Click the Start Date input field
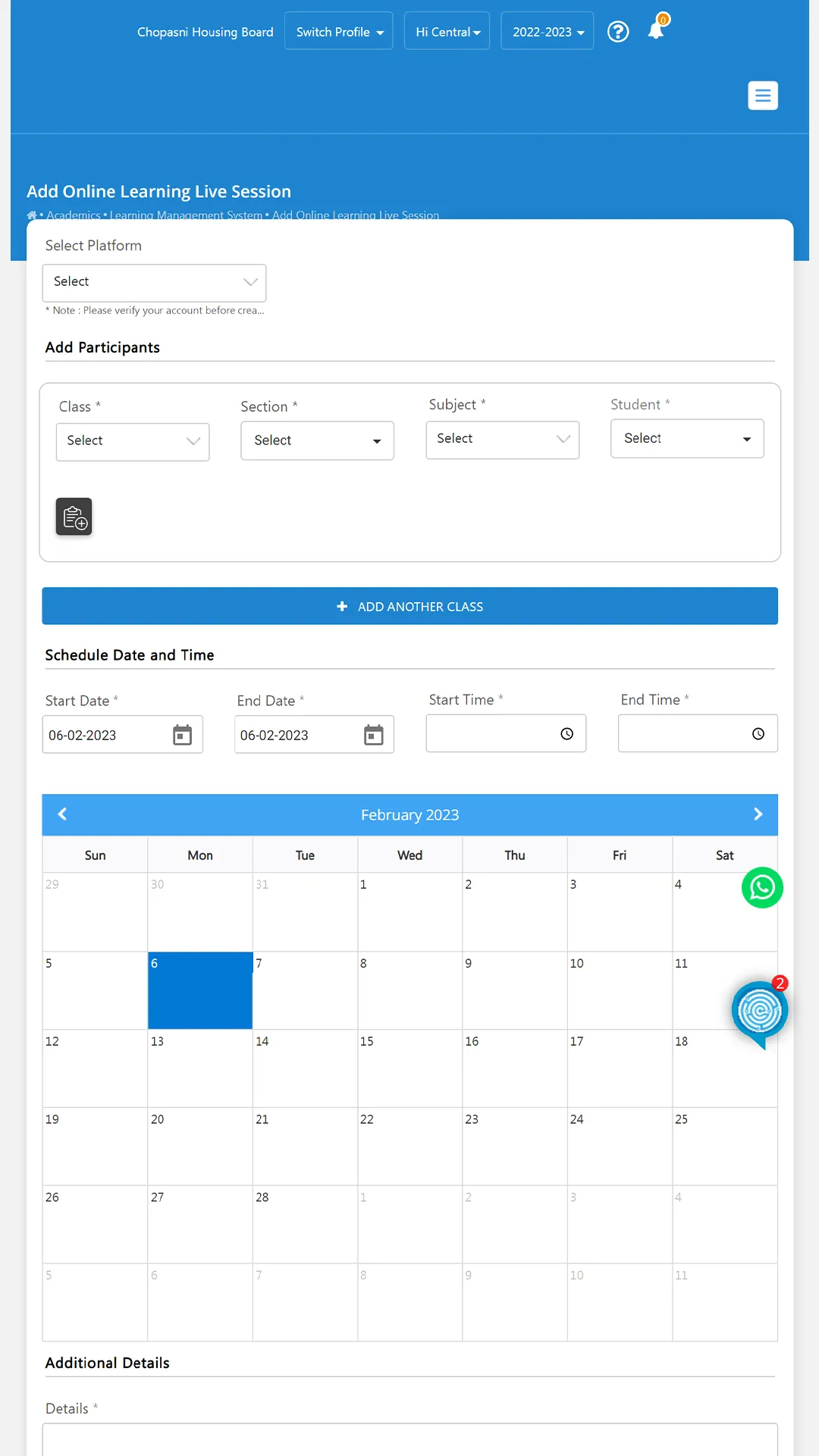 pos(123,735)
